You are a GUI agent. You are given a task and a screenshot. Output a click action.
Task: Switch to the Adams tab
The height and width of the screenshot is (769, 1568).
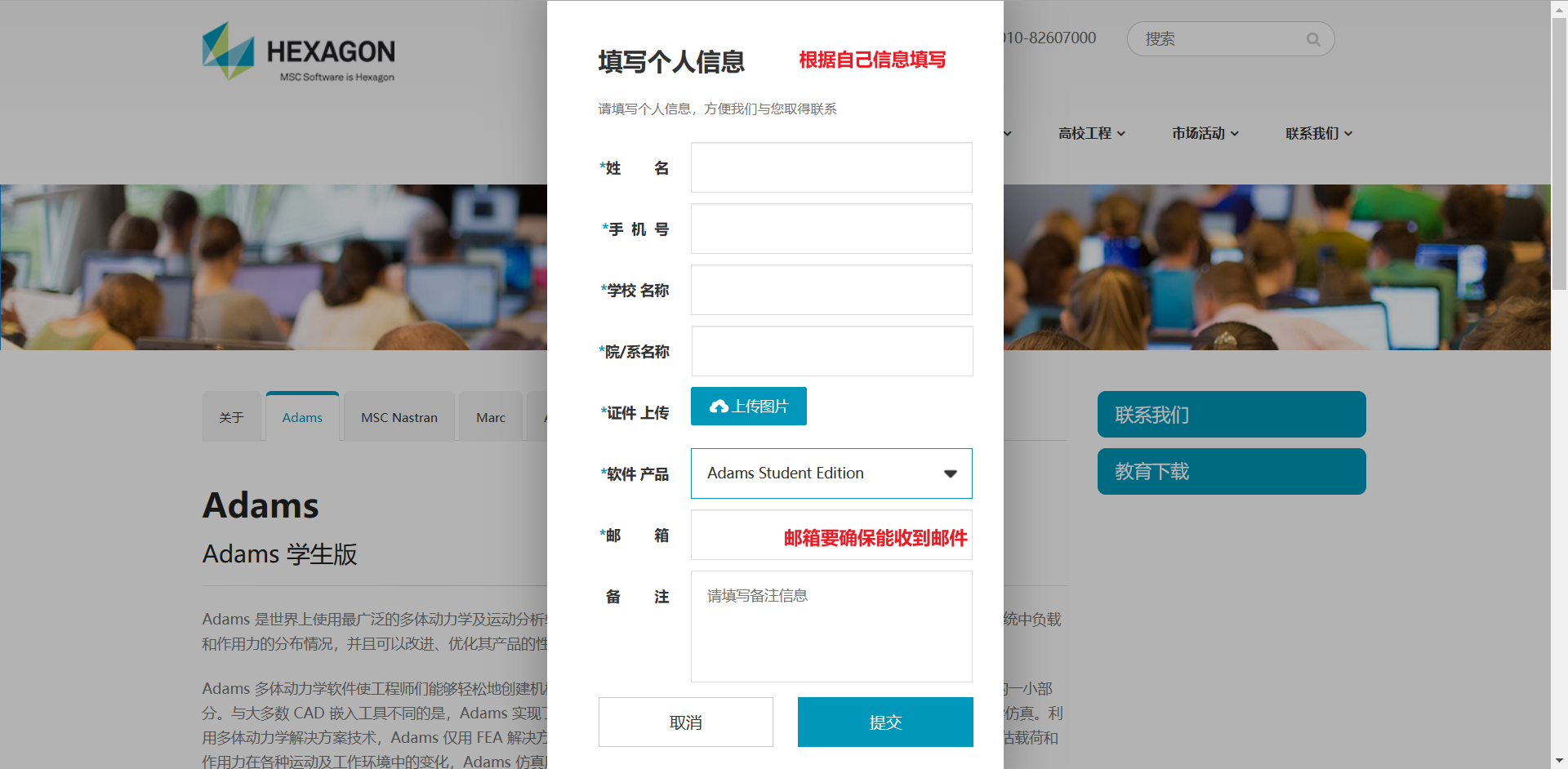coord(302,417)
